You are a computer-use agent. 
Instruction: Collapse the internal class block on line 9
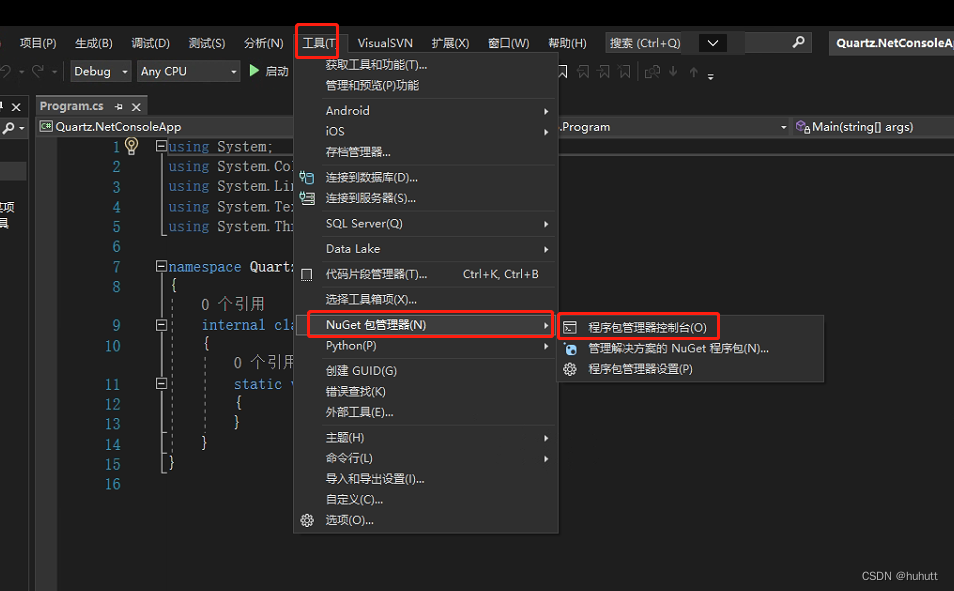(161, 324)
